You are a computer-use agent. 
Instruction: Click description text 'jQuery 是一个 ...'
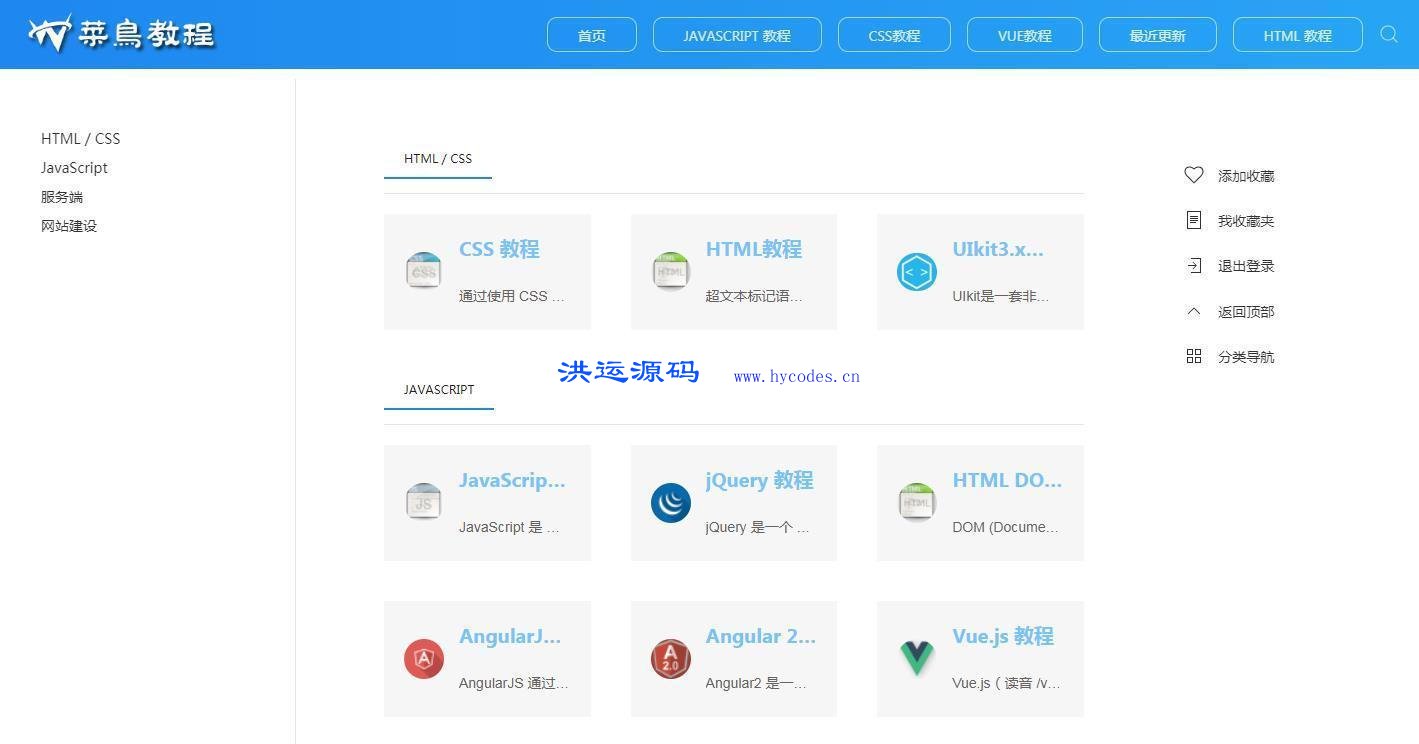point(757,527)
